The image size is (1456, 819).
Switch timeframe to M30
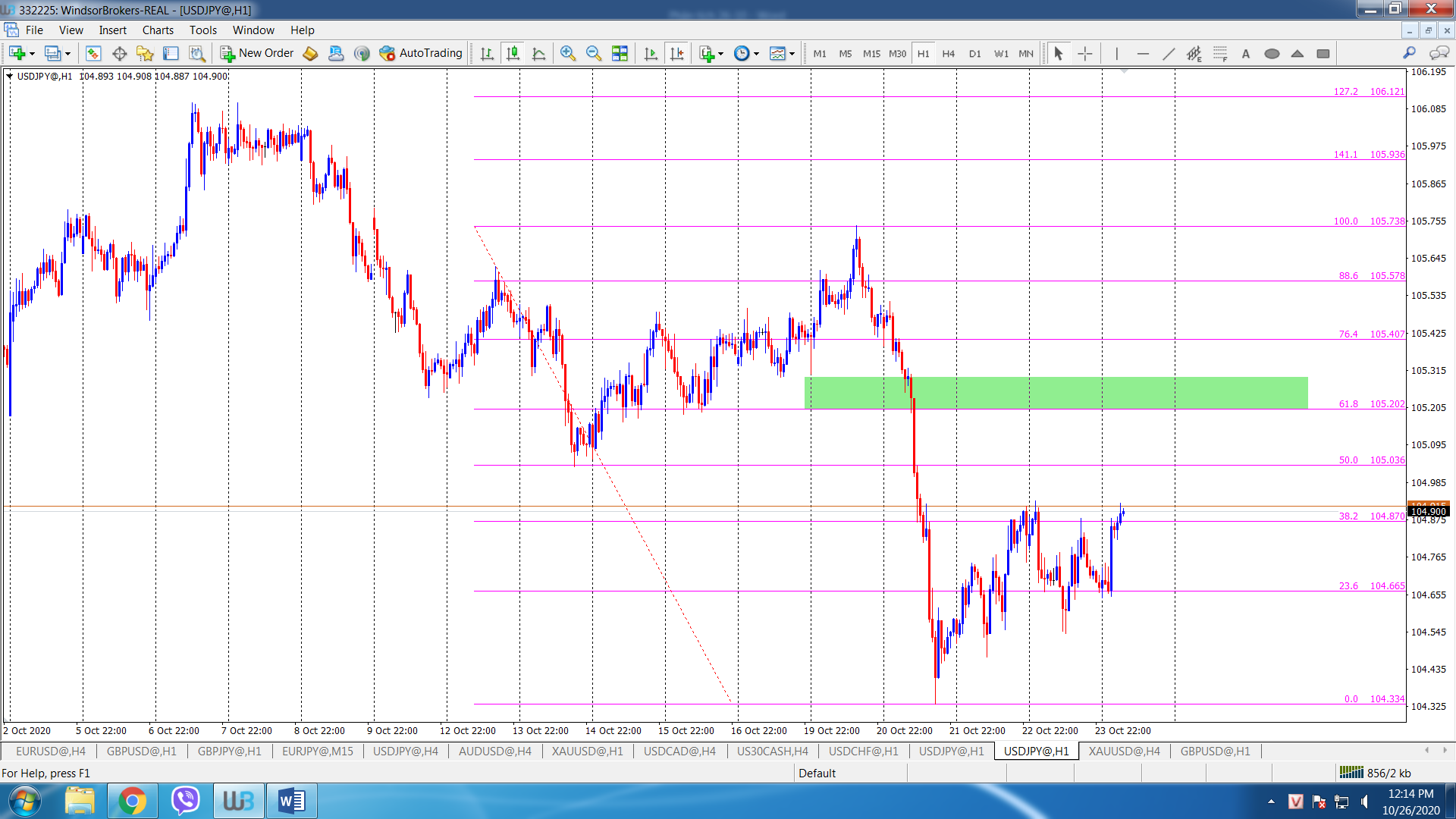click(x=897, y=54)
